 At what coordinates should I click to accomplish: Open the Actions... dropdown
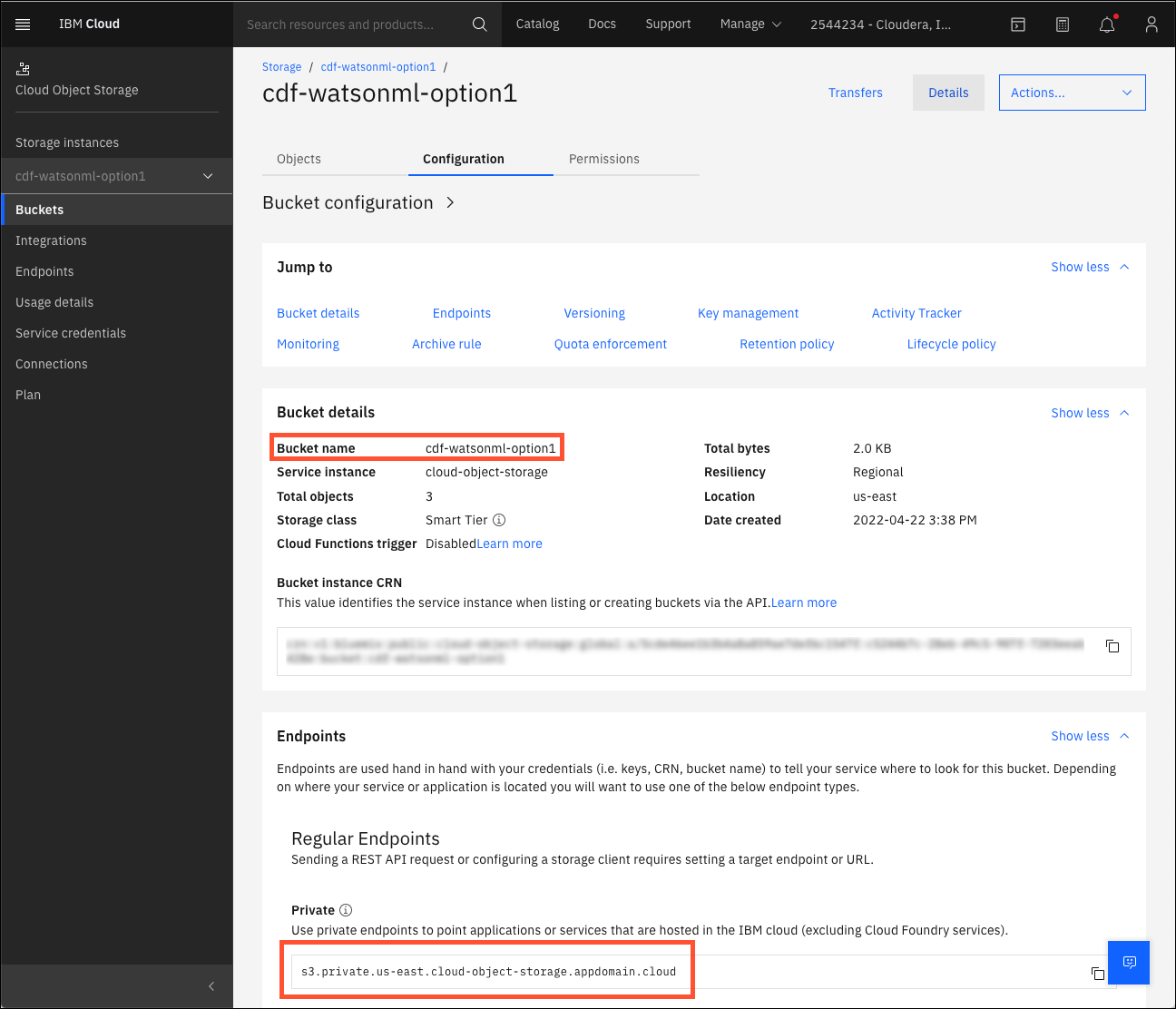tap(1072, 92)
